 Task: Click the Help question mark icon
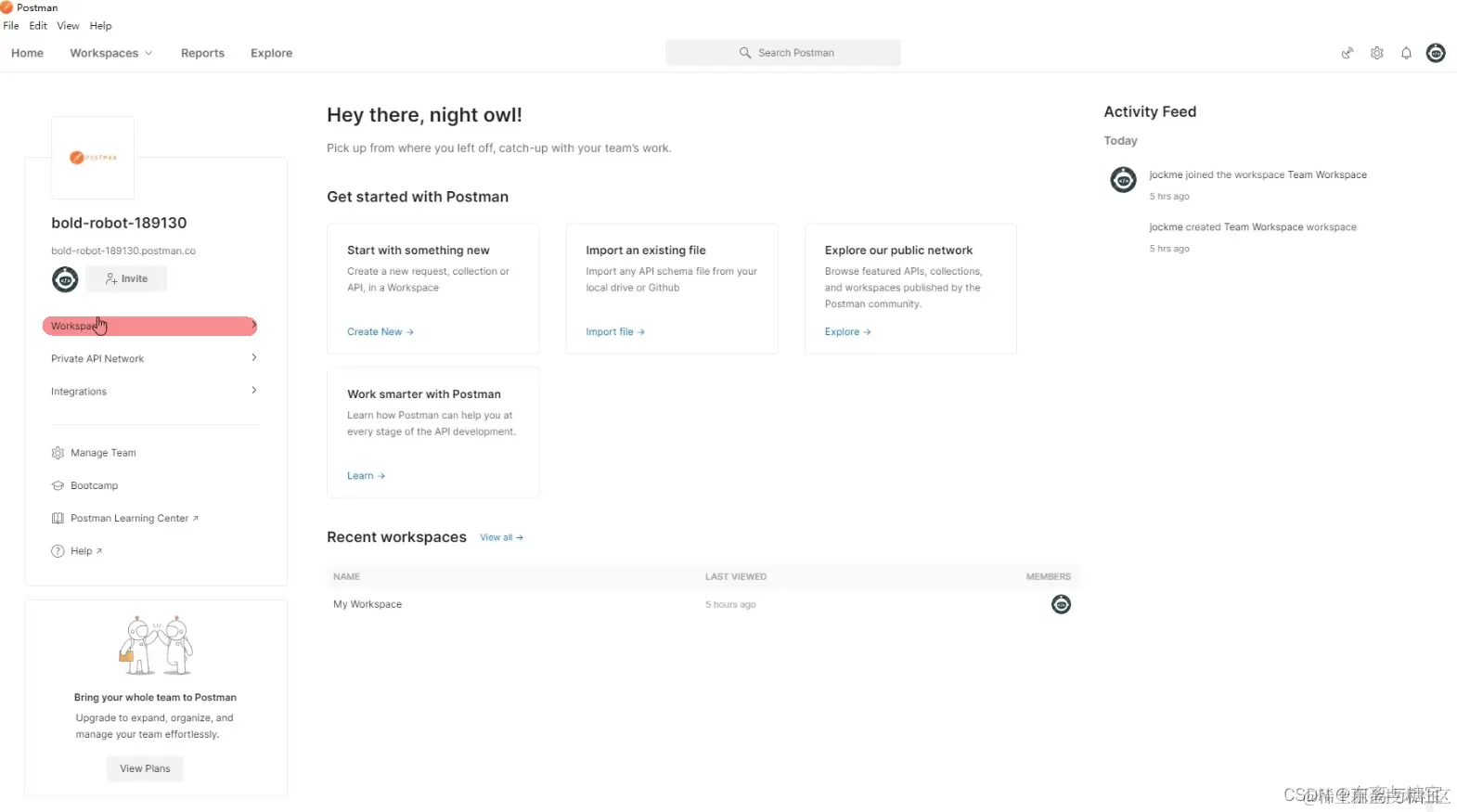click(x=58, y=551)
